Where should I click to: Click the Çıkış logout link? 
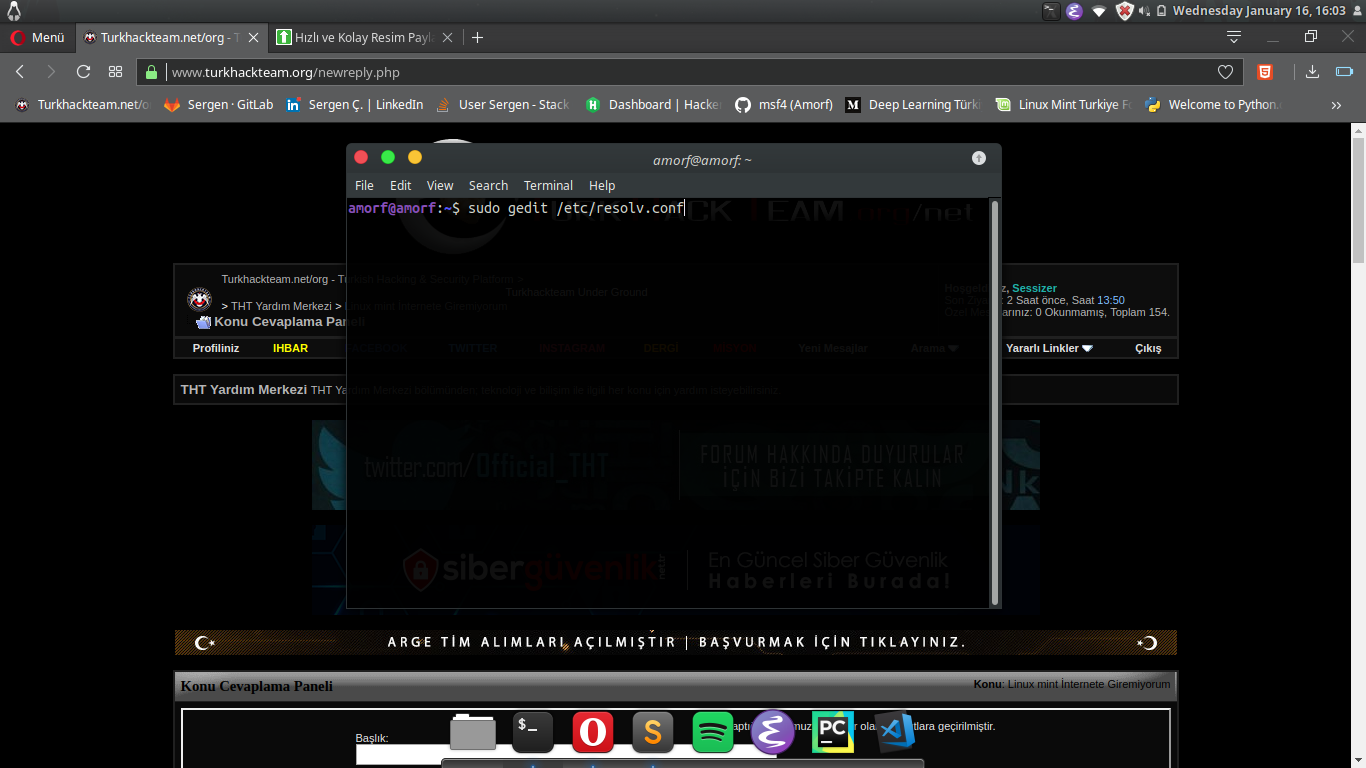(x=1148, y=348)
